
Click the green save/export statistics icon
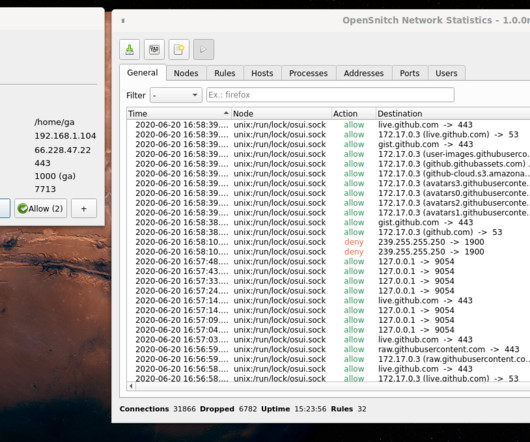129,50
